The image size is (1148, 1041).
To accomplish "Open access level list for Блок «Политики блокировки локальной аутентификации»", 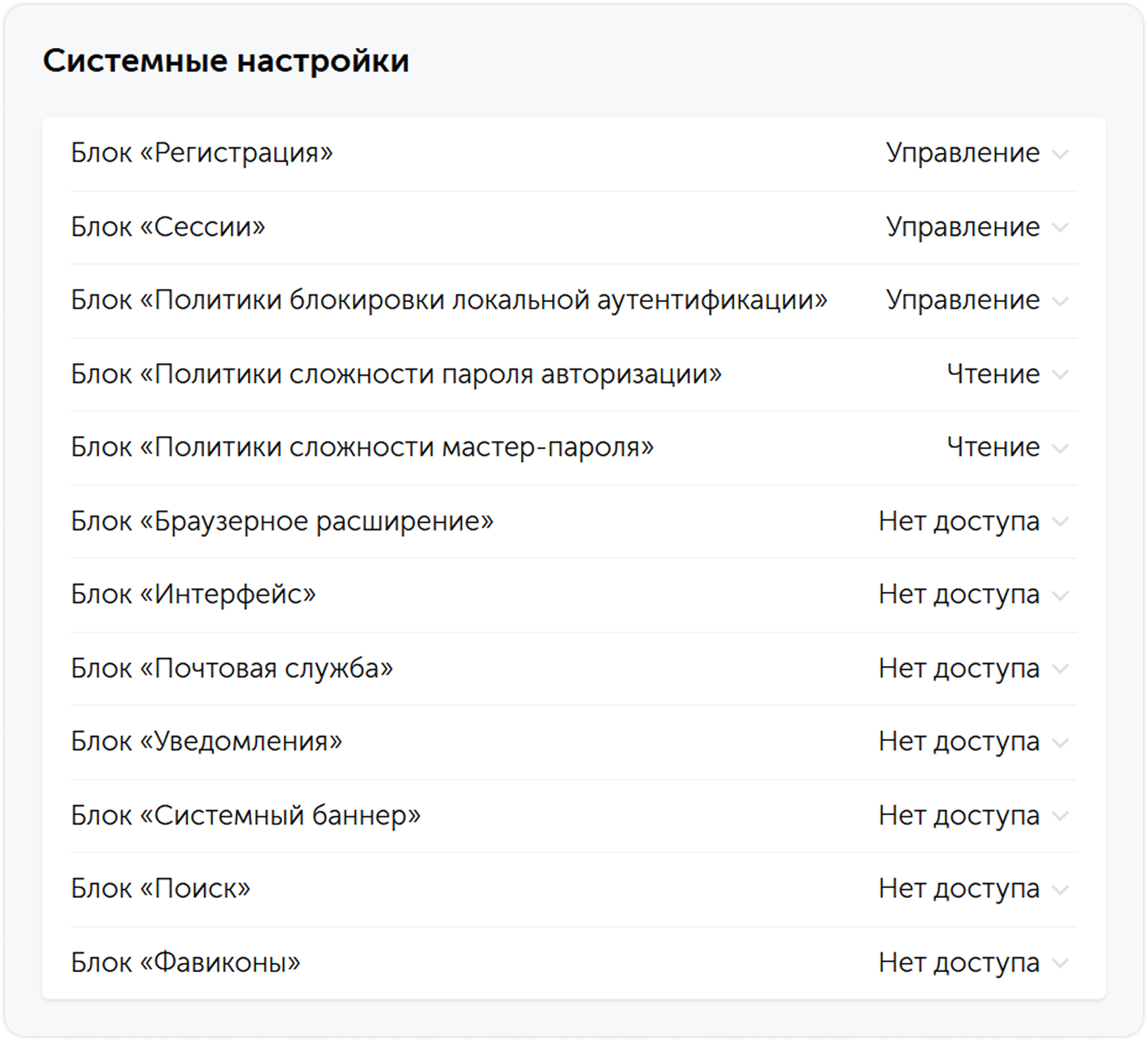I will point(1060,300).
